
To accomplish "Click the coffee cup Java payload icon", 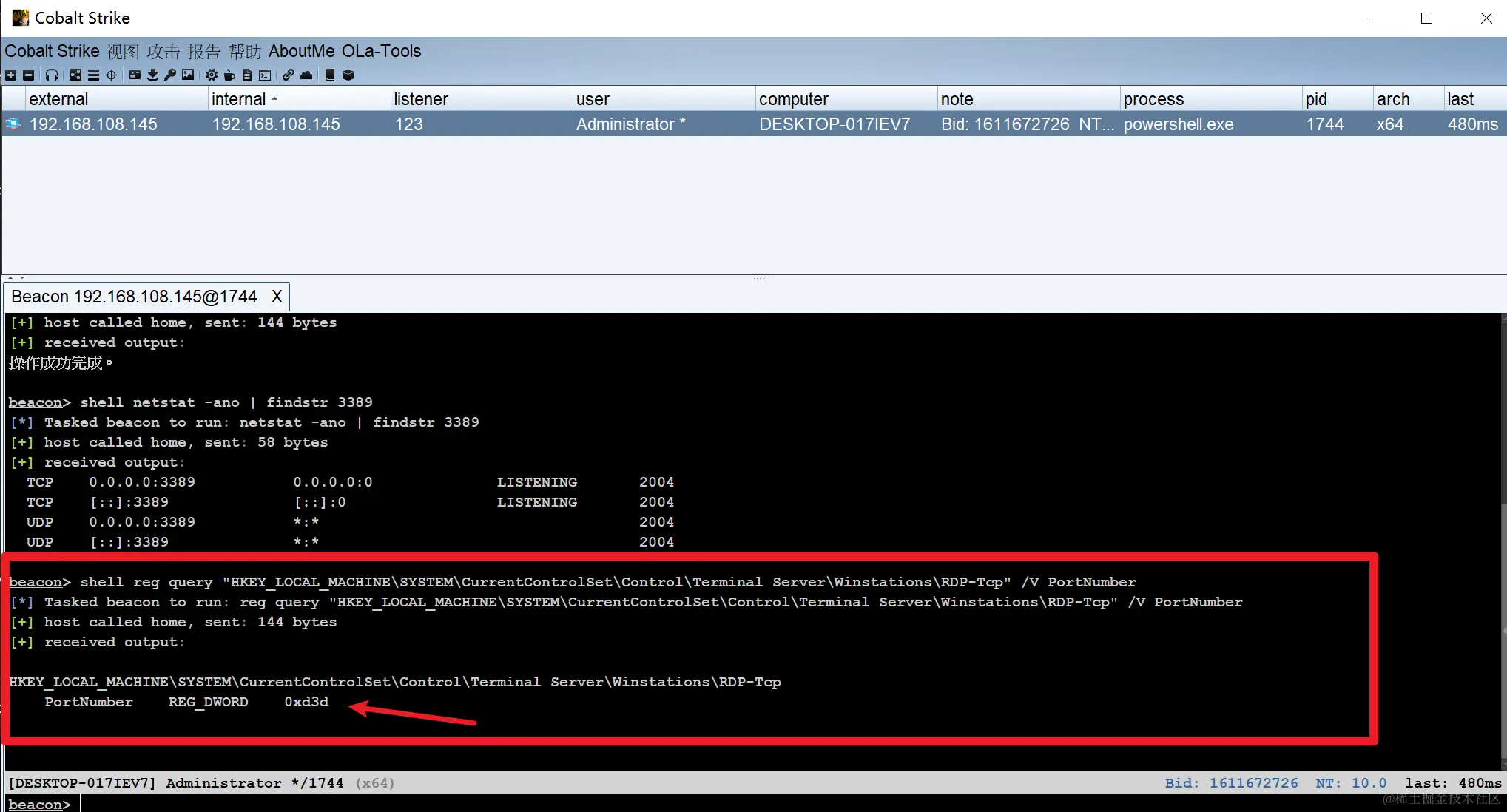I will tap(229, 75).
